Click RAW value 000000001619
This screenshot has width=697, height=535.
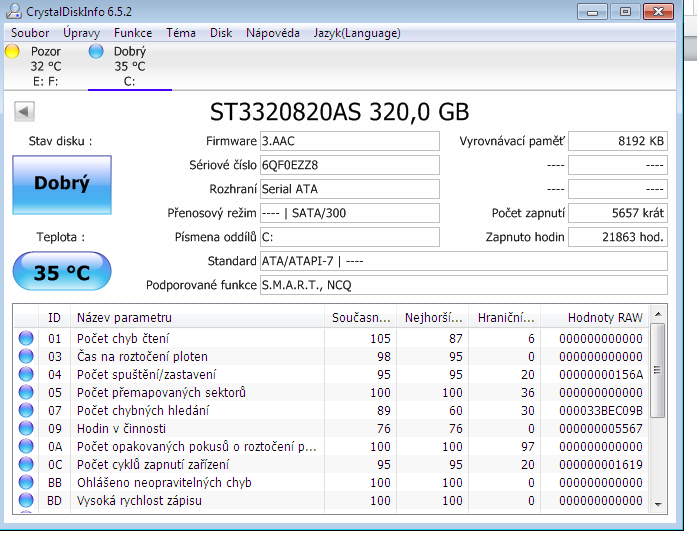[601, 464]
